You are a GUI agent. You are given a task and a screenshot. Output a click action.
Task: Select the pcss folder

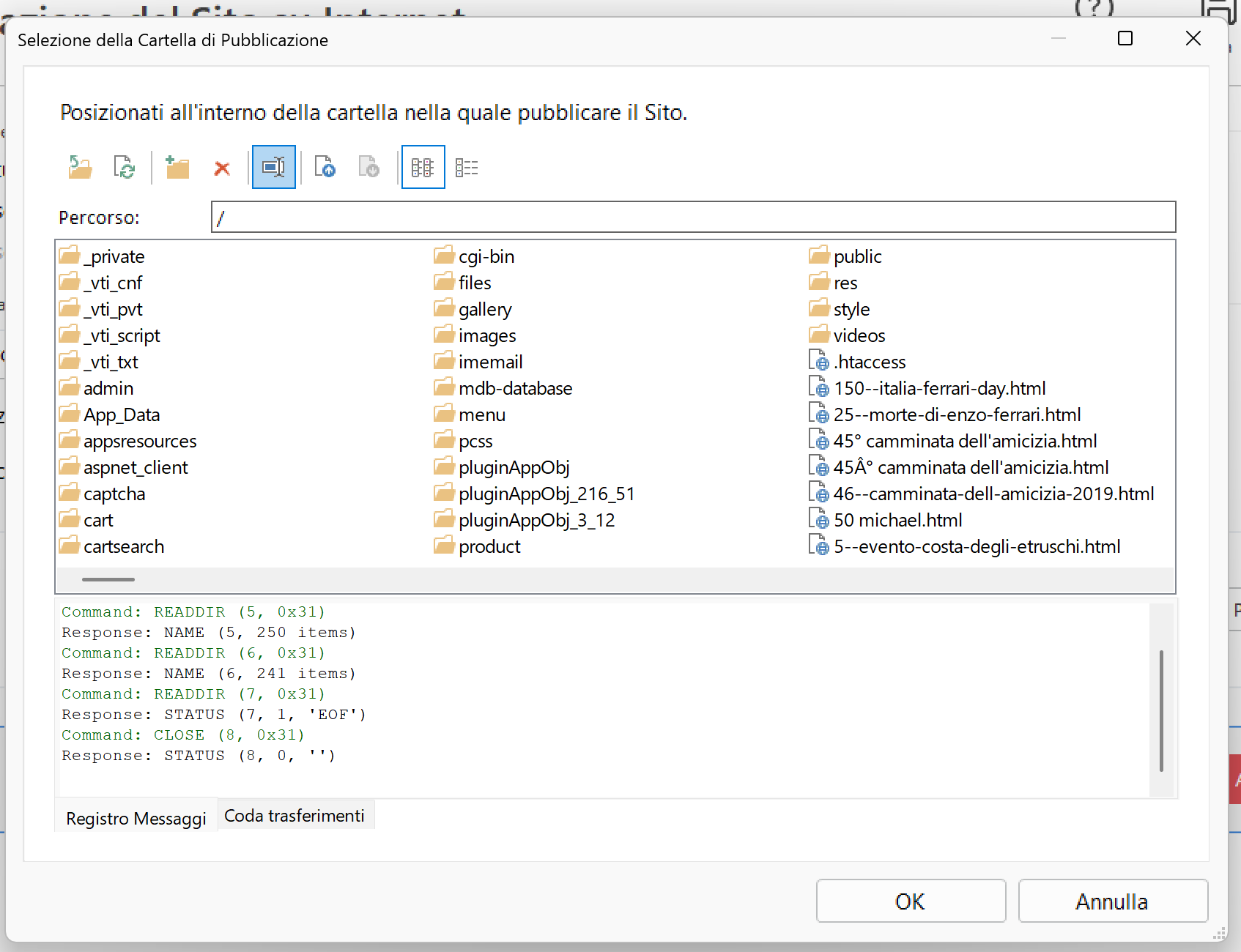[463, 441]
